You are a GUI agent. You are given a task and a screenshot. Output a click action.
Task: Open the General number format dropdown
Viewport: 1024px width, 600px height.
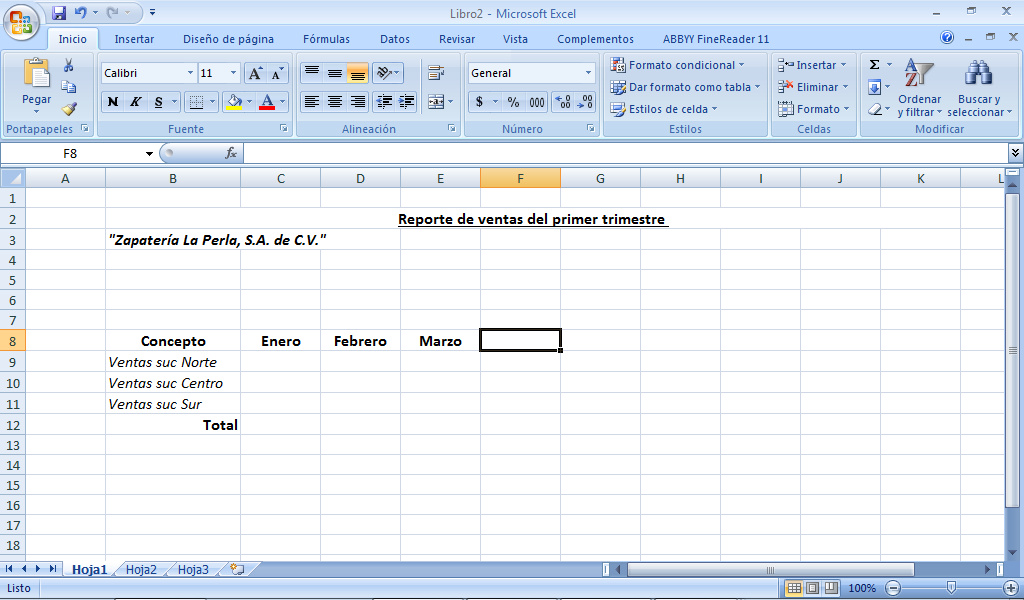[588, 73]
